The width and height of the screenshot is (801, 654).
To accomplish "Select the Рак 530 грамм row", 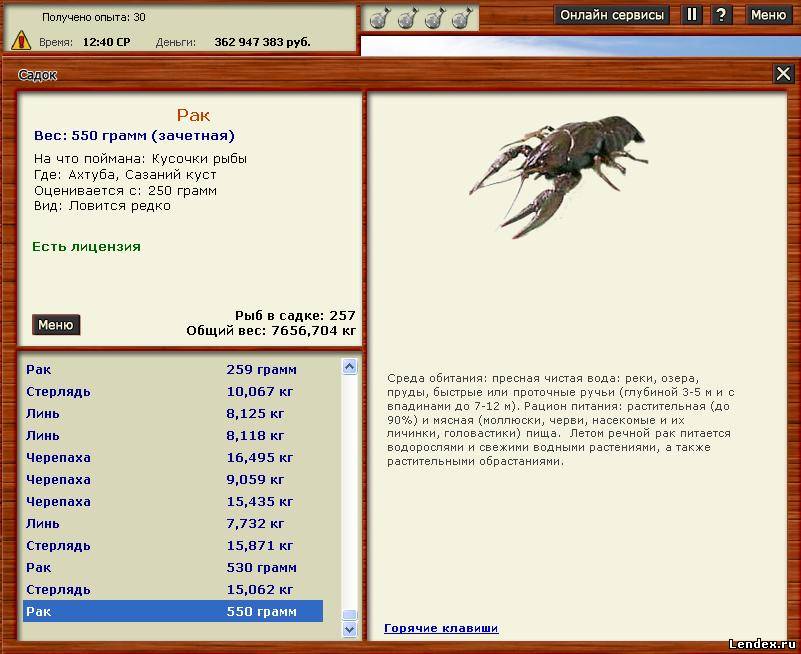I will click(173, 567).
